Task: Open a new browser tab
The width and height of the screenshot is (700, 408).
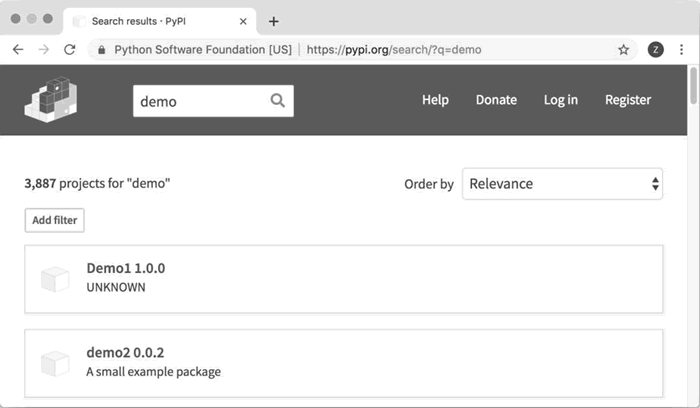Action: (274, 21)
